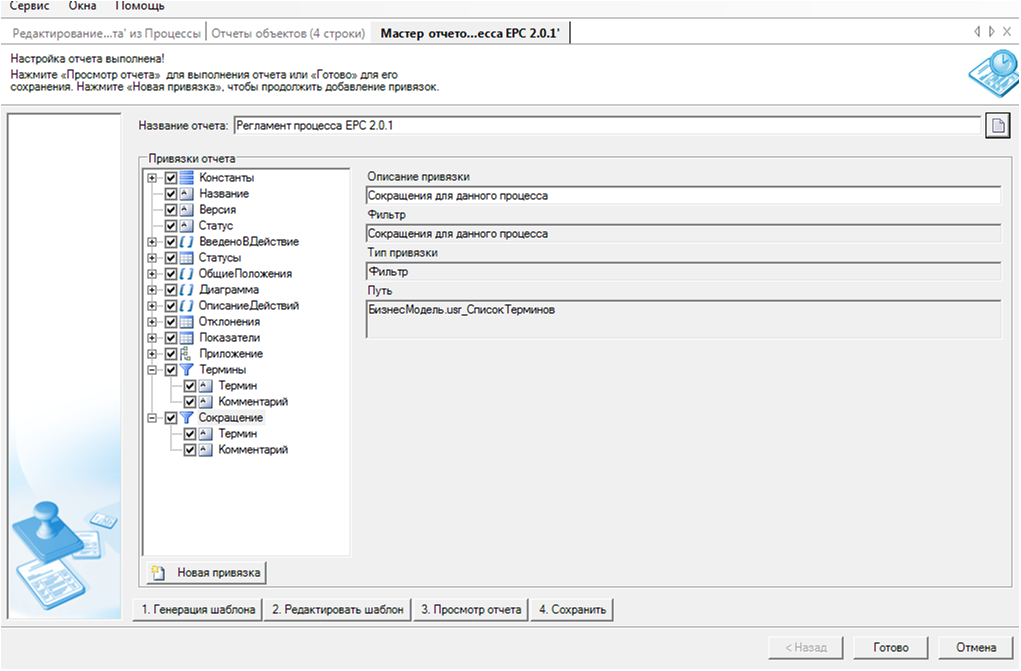Click the Термины filter funnel icon
Screen dimensions: 1021x671
pyautogui.click(x=186, y=370)
